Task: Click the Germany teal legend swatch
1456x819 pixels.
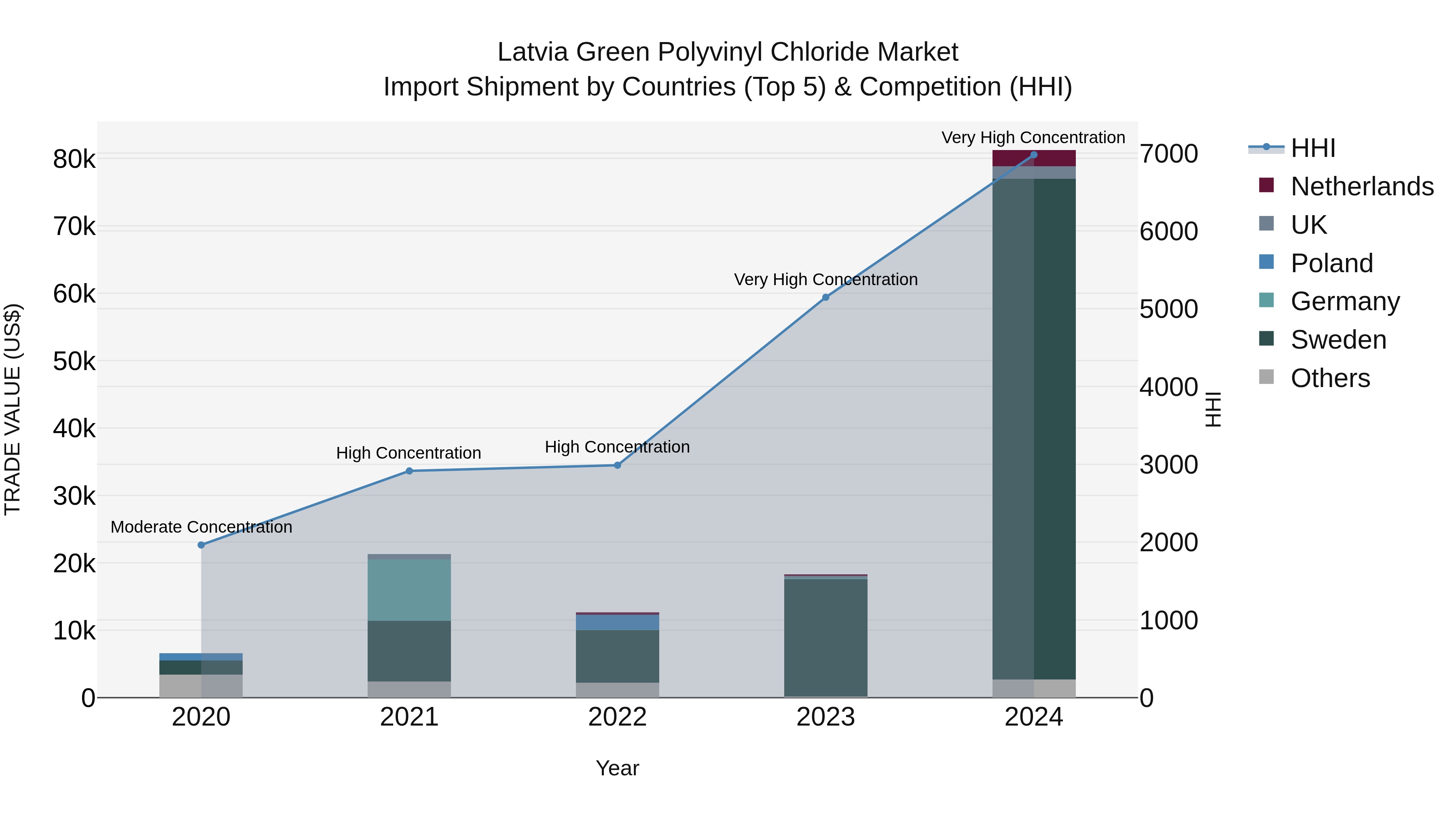Action: [x=1267, y=300]
